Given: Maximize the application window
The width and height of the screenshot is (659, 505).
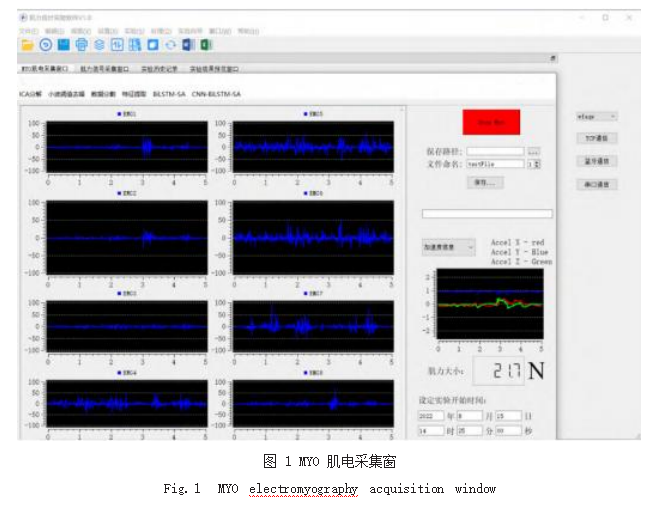Looking at the screenshot, I should pyautogui.click(x=605, y=18).
